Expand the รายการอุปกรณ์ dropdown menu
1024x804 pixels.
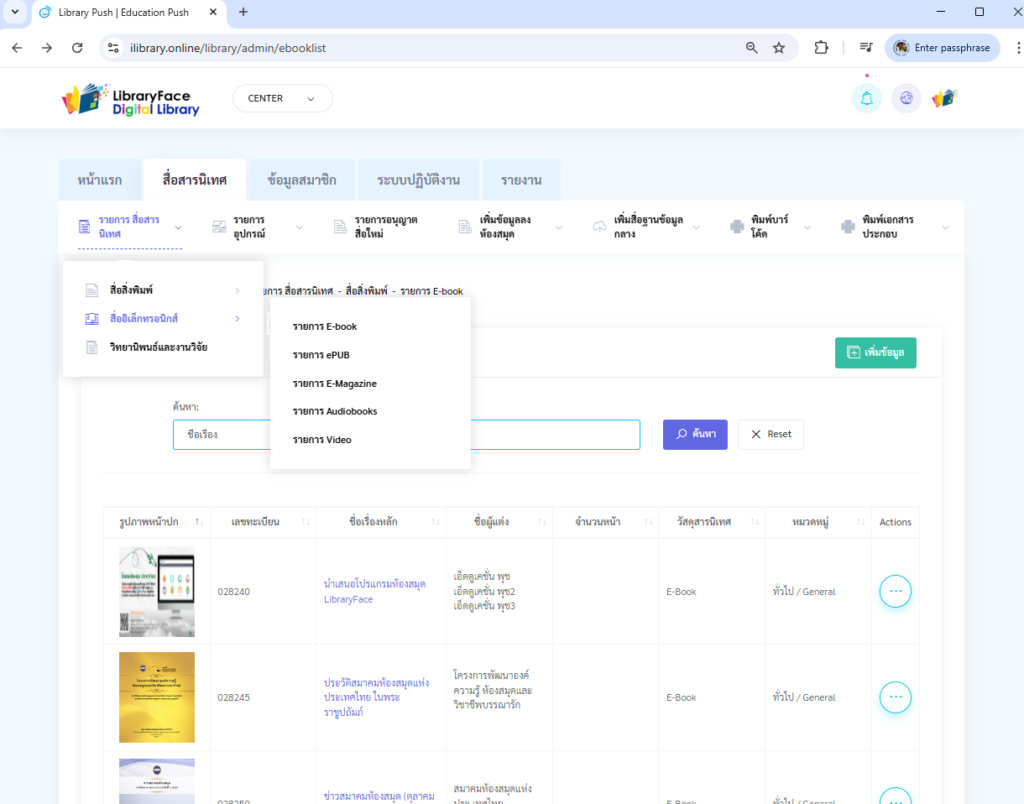tap(257, 227)
